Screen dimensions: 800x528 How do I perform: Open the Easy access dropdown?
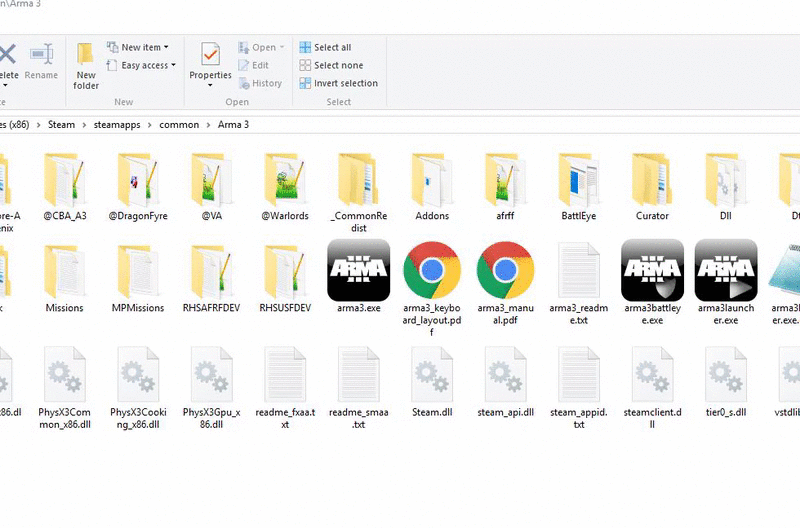pos(141,65)
